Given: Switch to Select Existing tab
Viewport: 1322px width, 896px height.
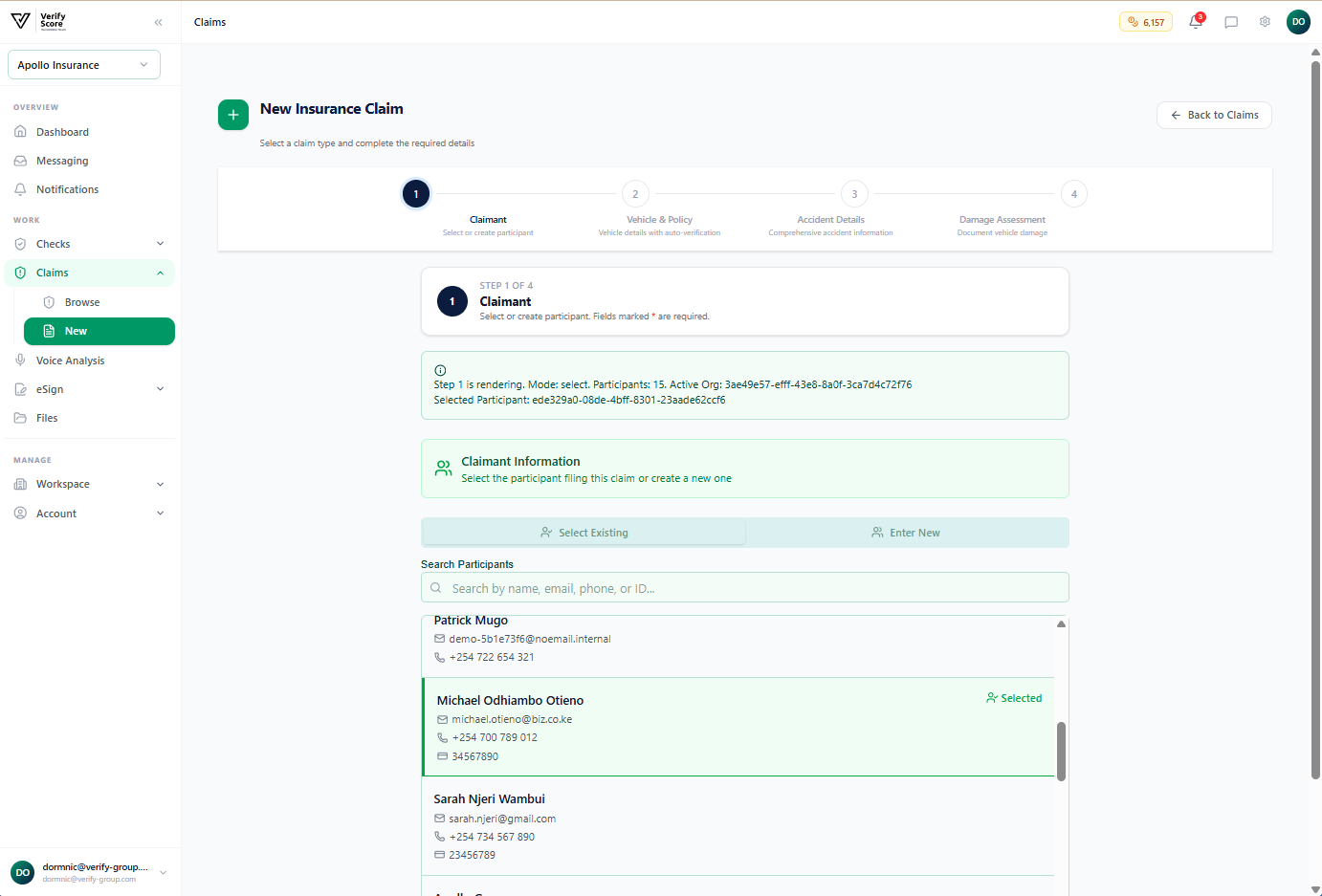Looking at the screenshot, I should [x=584, y=533].
